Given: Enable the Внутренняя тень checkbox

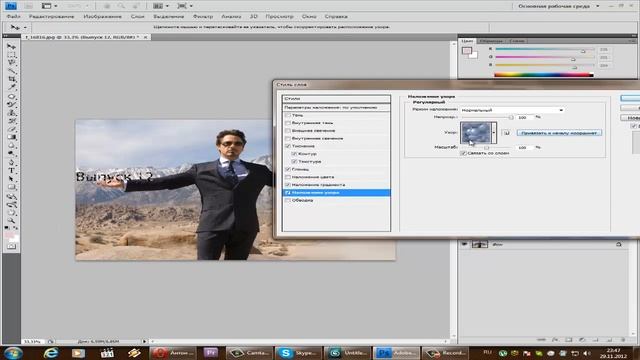Looking at the screenshot, I should [288, 123].
